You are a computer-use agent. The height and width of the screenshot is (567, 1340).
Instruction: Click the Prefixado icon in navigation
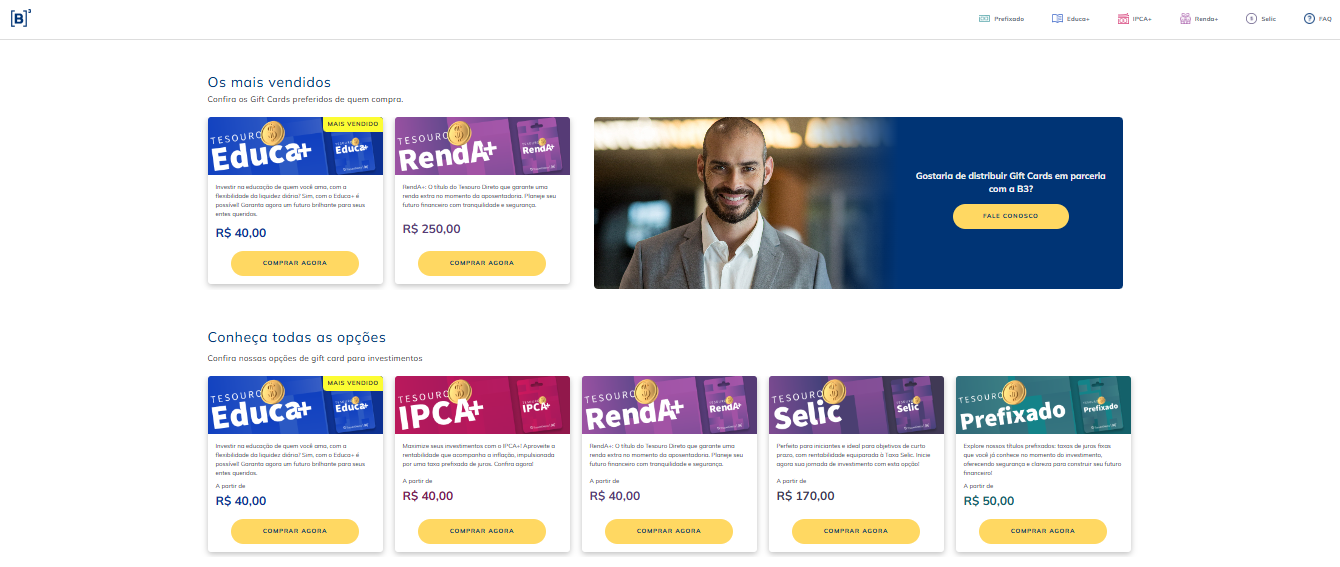(x=984, y=19)
